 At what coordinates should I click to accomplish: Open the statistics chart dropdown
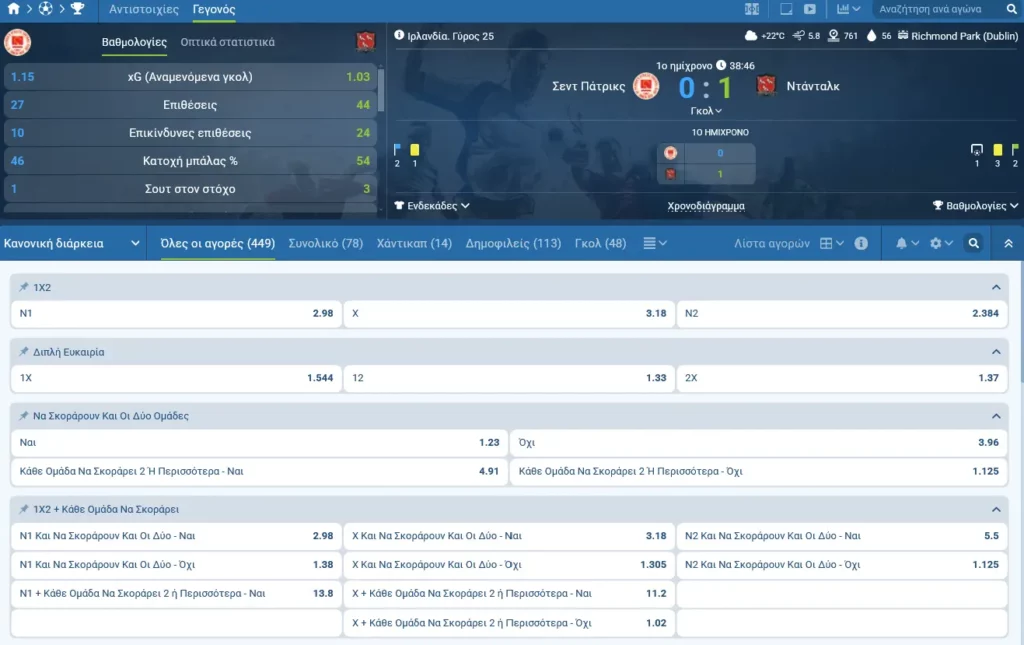click(x=848, y=9)
